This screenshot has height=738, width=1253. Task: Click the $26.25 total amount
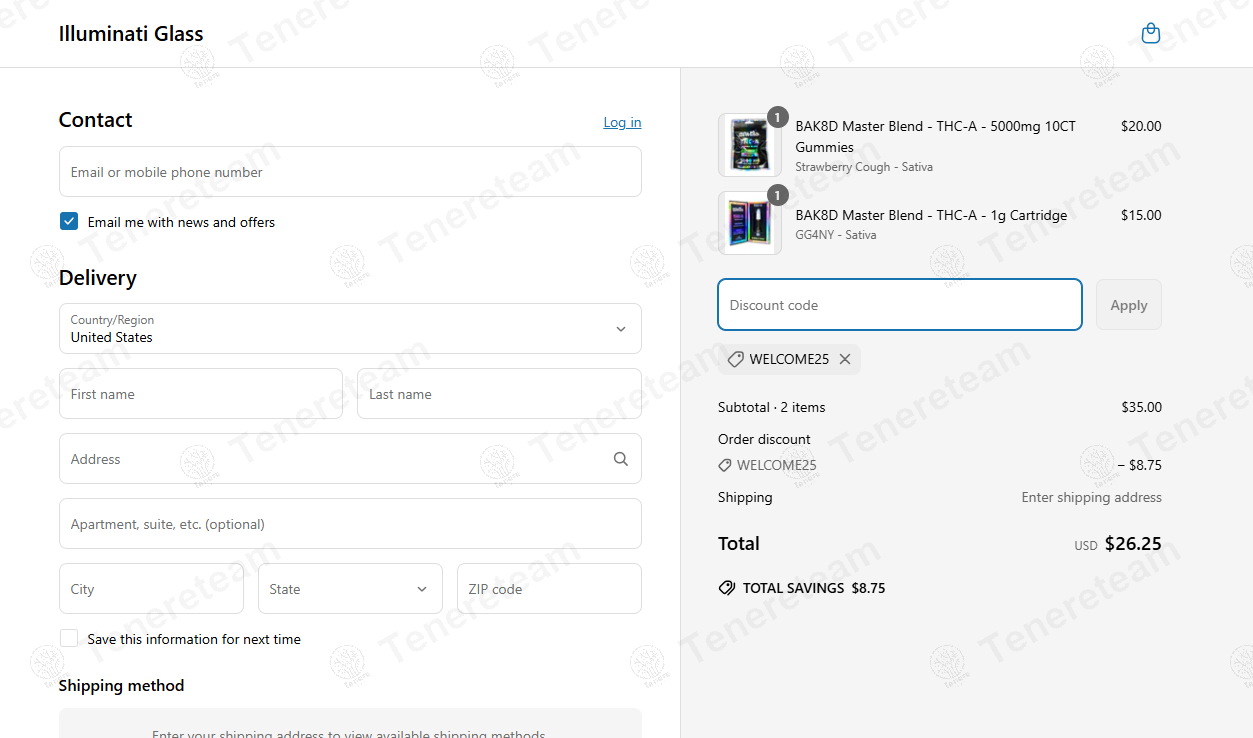1133,544
